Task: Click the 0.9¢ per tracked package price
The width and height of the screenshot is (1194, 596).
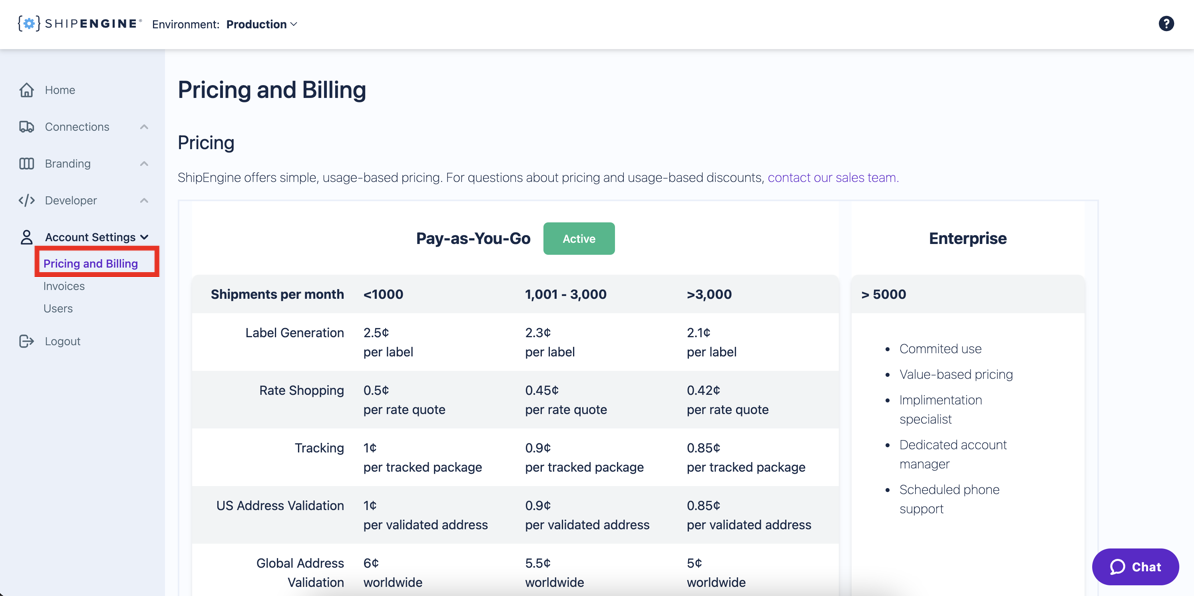Action: click(x=584, y=457)
